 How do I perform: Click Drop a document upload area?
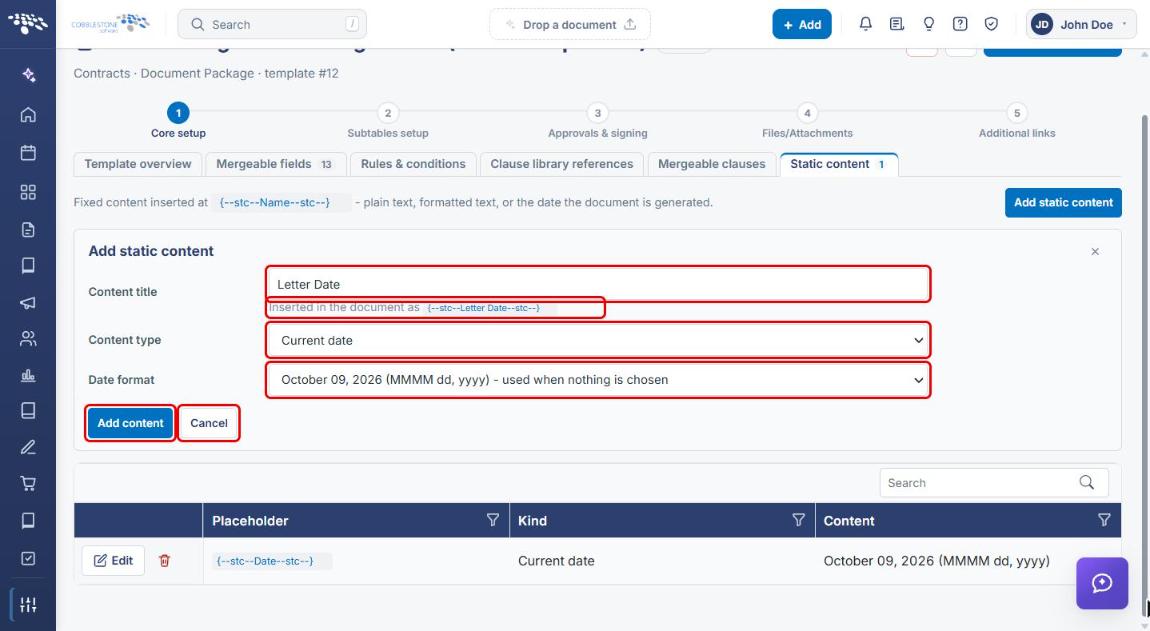click(x=570, y=24)
